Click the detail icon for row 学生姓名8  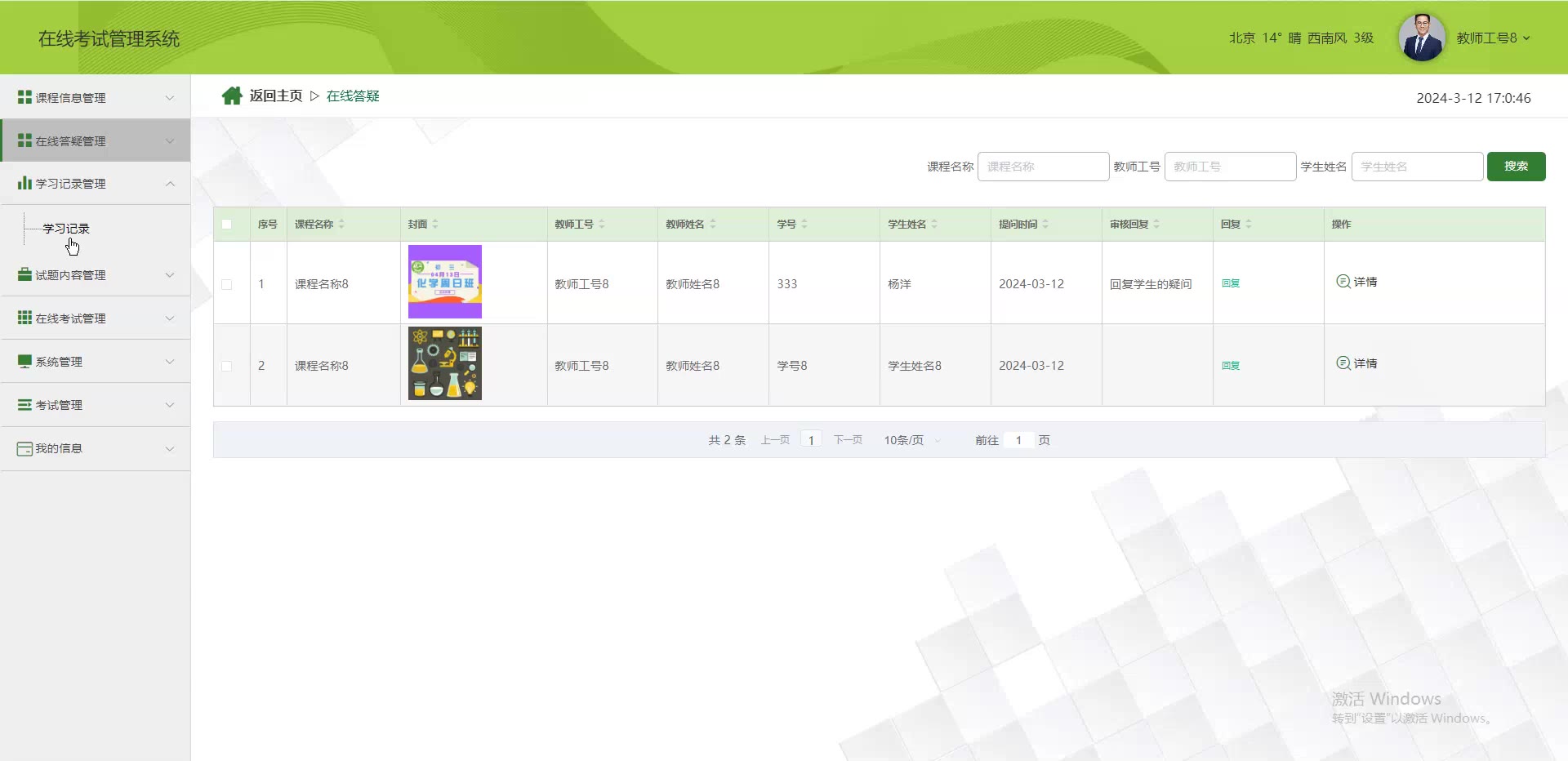click(x=1343, y=363)
